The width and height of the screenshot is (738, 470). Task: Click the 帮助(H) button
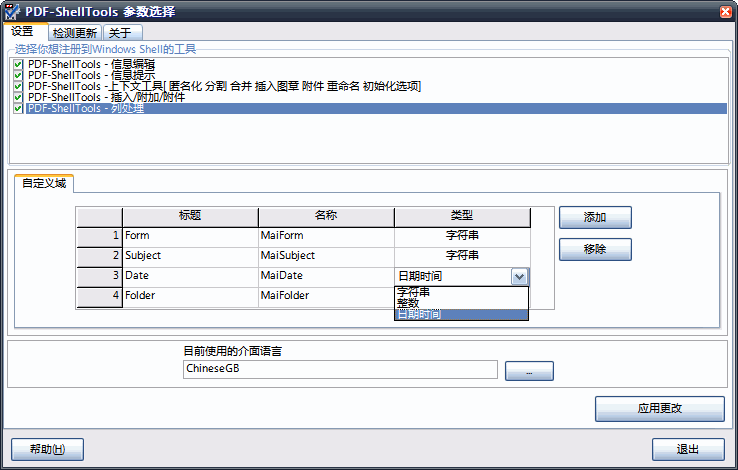click(x=47, y=449)
